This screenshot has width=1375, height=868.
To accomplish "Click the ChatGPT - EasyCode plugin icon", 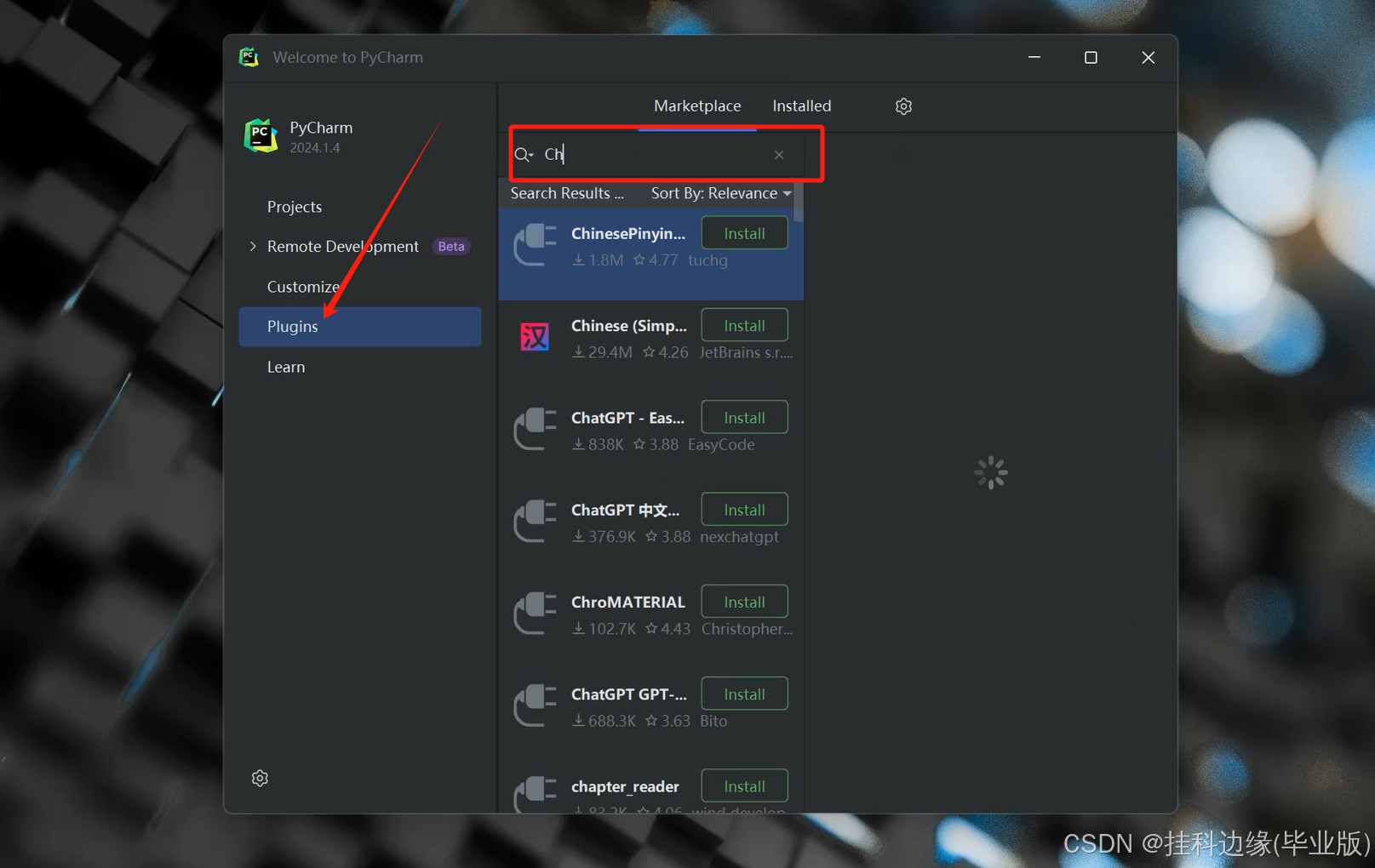I will click(535, 429).
